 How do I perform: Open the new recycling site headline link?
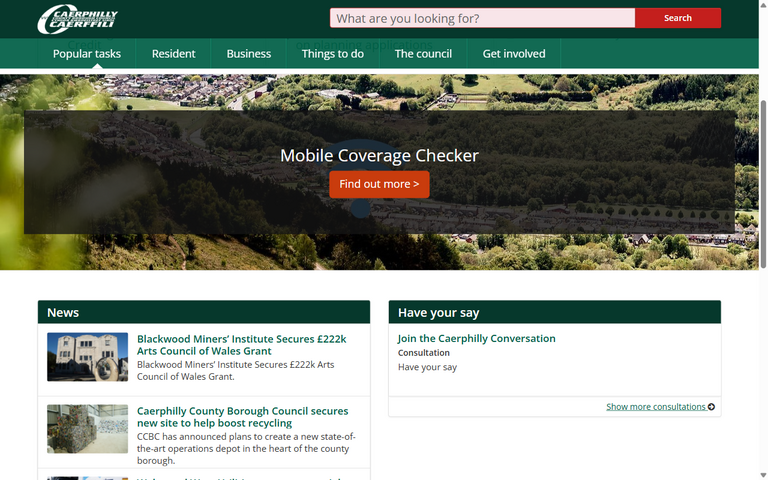(x=242, y=417)
